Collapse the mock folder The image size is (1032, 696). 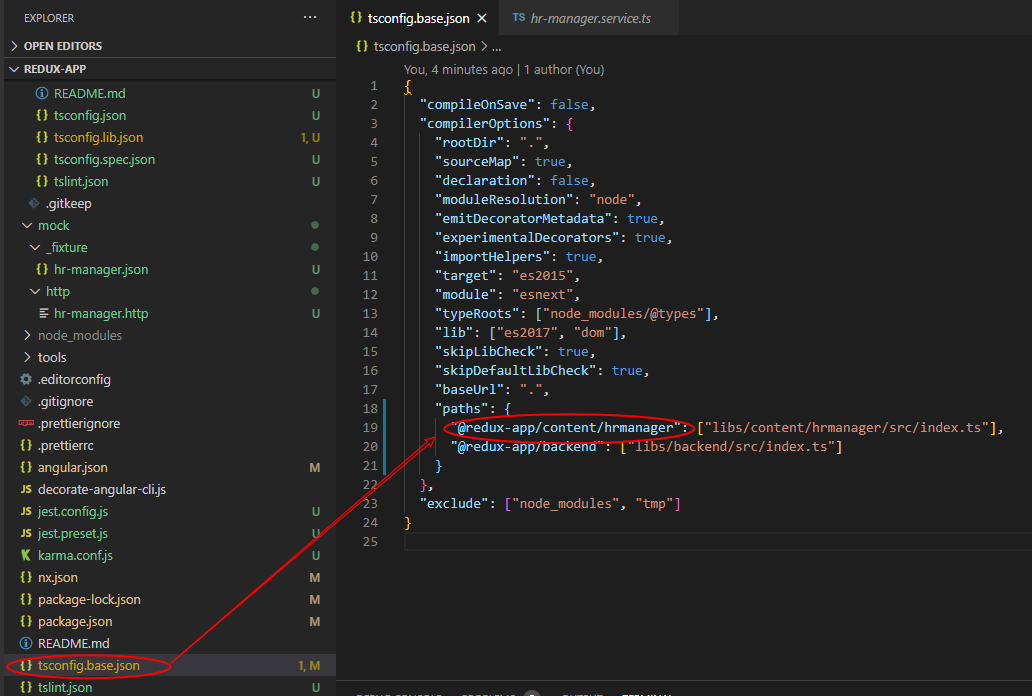53,225
